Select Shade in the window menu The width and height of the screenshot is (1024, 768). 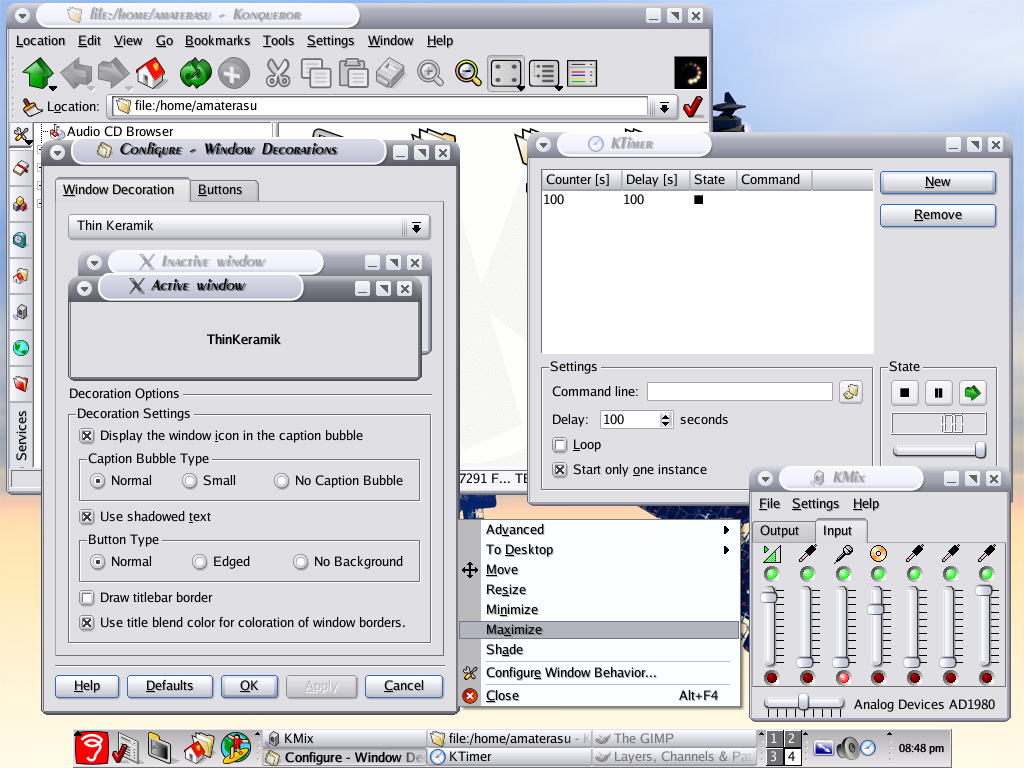(x=600, y=650)
